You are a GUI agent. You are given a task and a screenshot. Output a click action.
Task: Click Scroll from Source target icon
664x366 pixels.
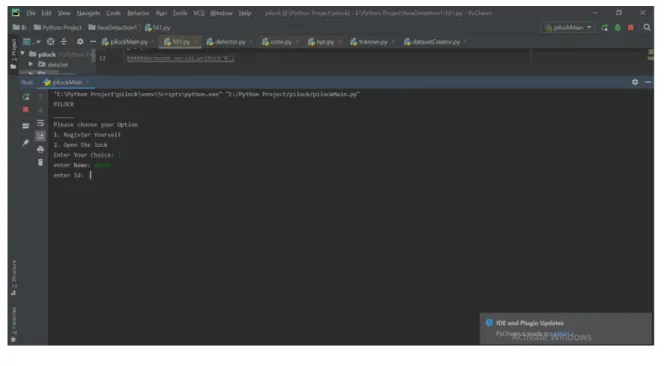click(50, 42)
